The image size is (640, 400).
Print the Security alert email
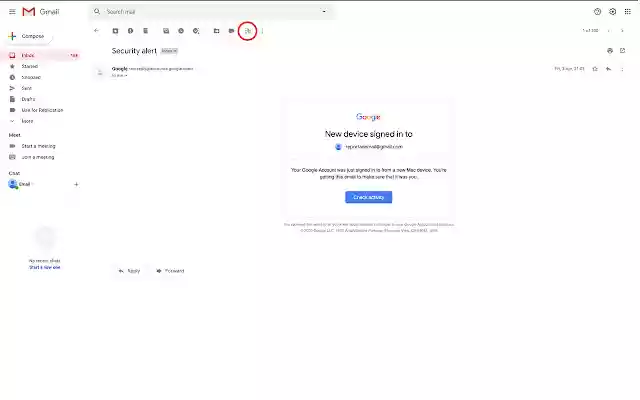[610, 51]
